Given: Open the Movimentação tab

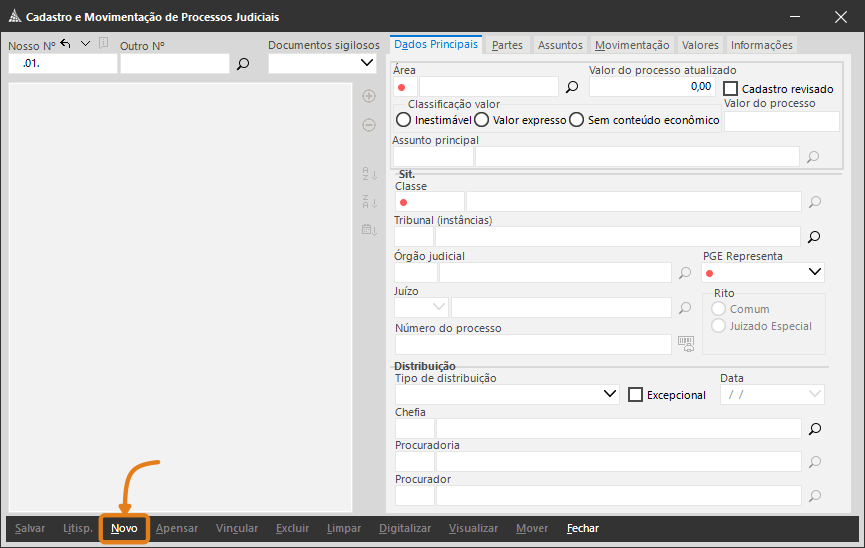Looking at the screenshot, I should 631,45.
